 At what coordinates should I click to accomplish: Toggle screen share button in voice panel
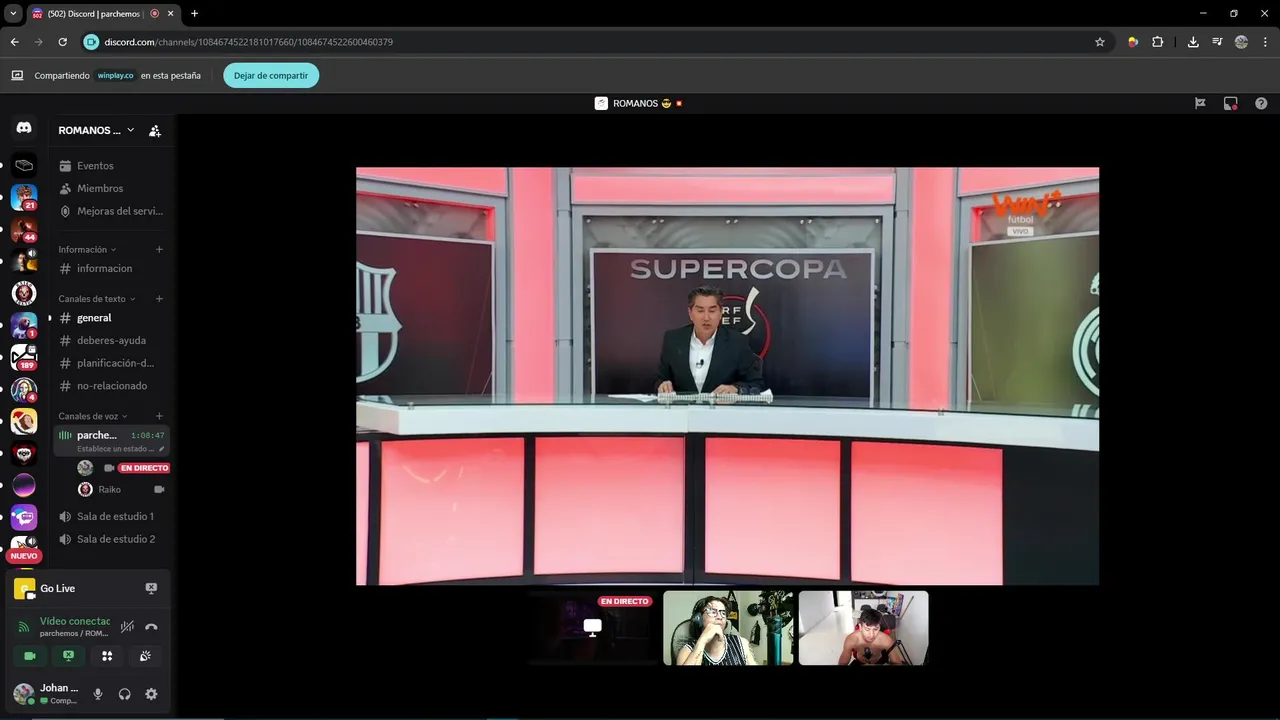(68, 656)
